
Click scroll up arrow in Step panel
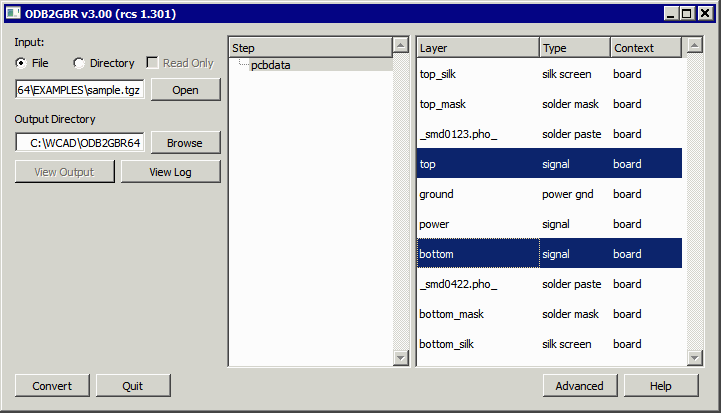pos(401,45)
